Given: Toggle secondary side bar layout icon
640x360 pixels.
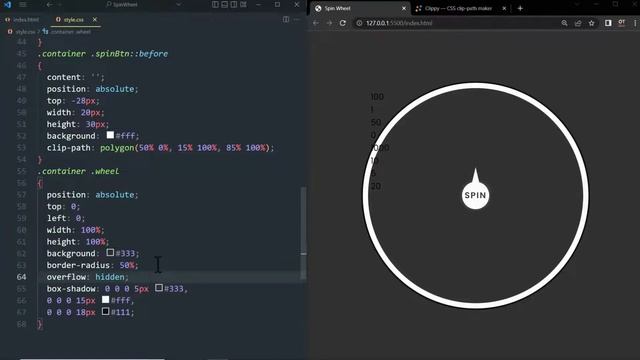Looking at the screenshot, I should 234,4.
